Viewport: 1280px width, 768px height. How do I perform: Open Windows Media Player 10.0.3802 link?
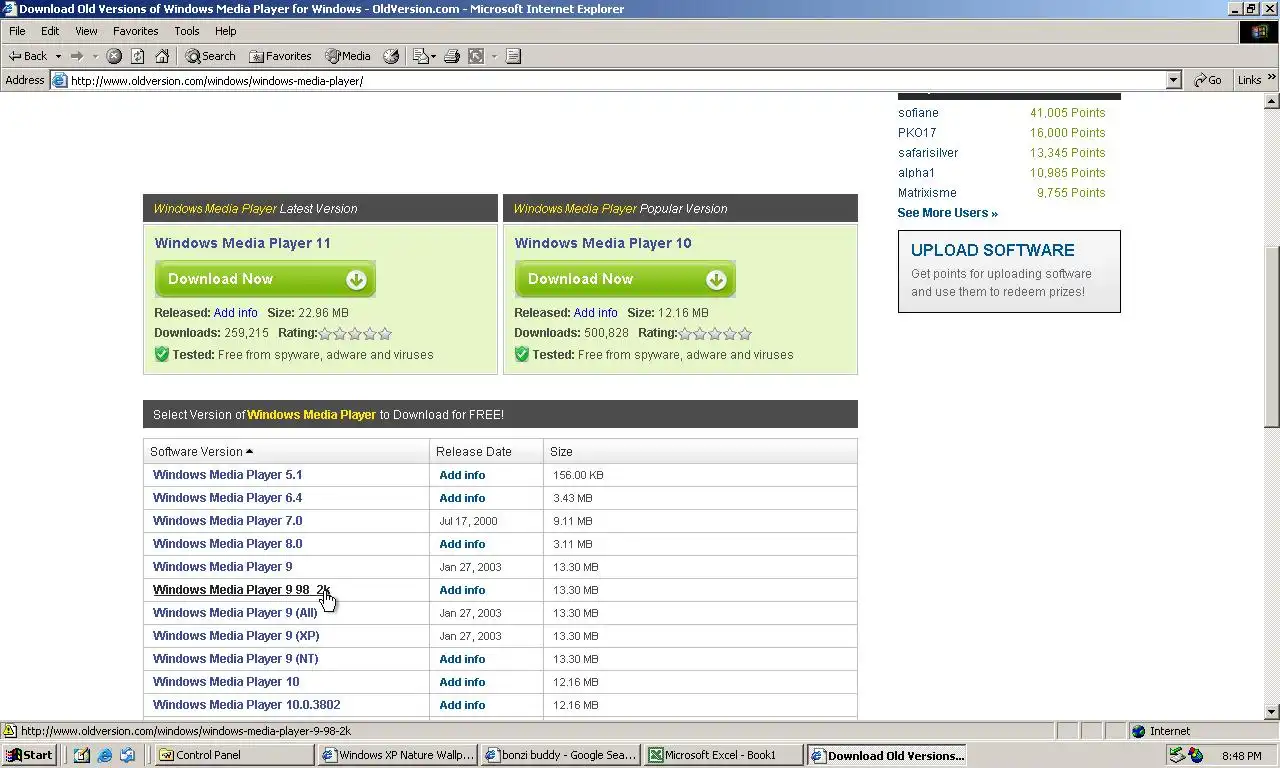tap(246, 705)
